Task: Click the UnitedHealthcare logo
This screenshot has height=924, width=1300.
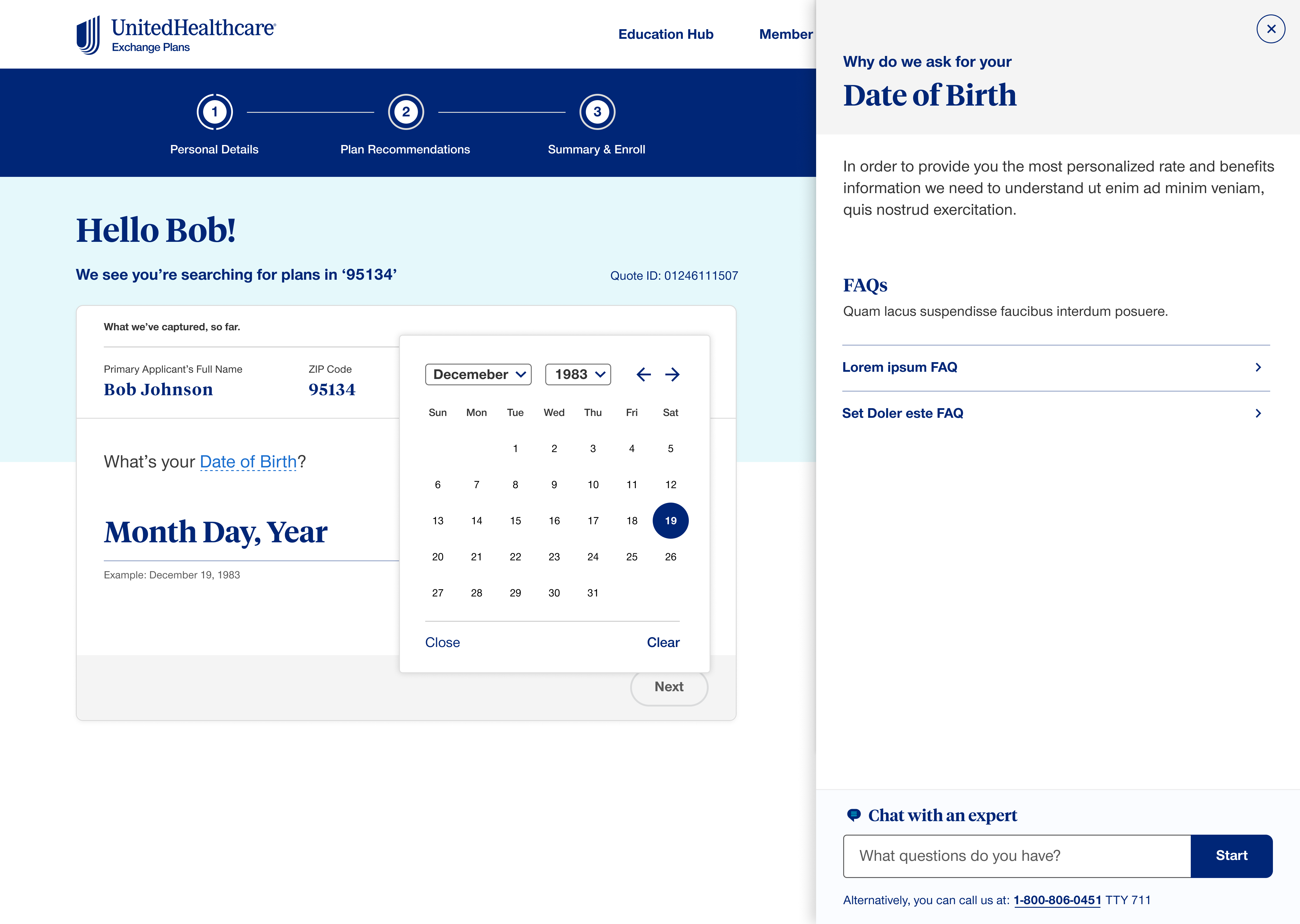Action: (x=176, y=35)
